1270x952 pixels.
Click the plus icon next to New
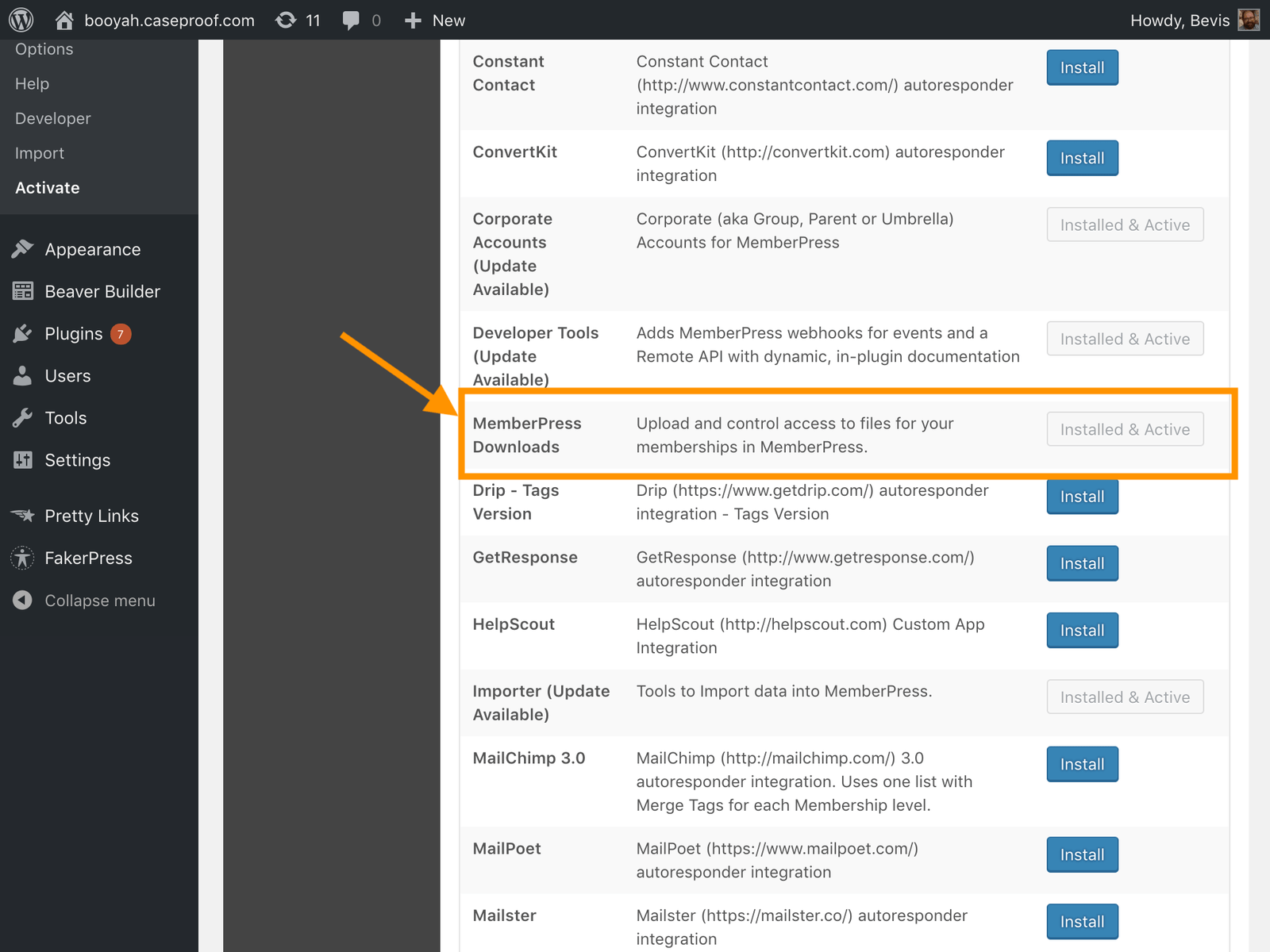pyautogui.click(x=413, y=20)
